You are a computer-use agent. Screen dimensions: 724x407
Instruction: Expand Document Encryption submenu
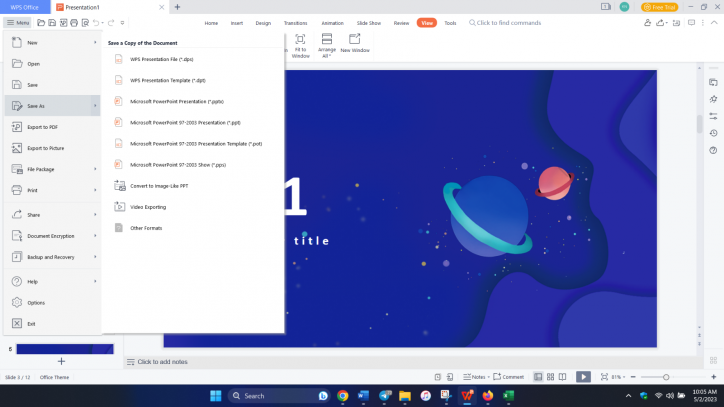click(x=52, y=236)
